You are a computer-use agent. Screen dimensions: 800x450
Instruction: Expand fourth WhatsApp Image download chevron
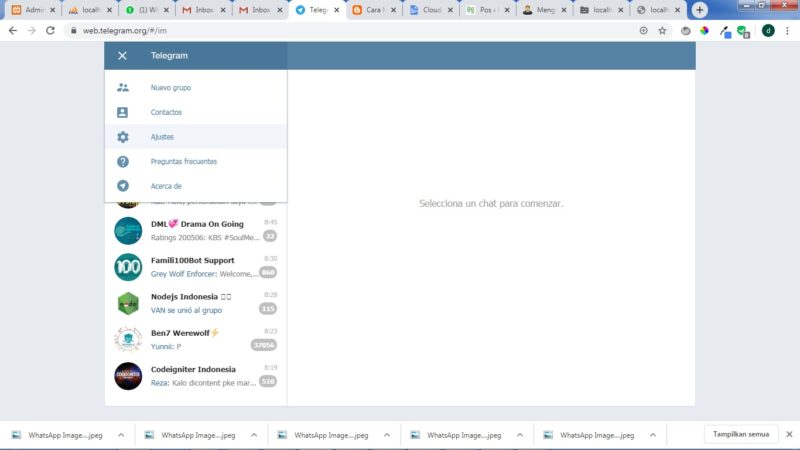pos(520,435)
